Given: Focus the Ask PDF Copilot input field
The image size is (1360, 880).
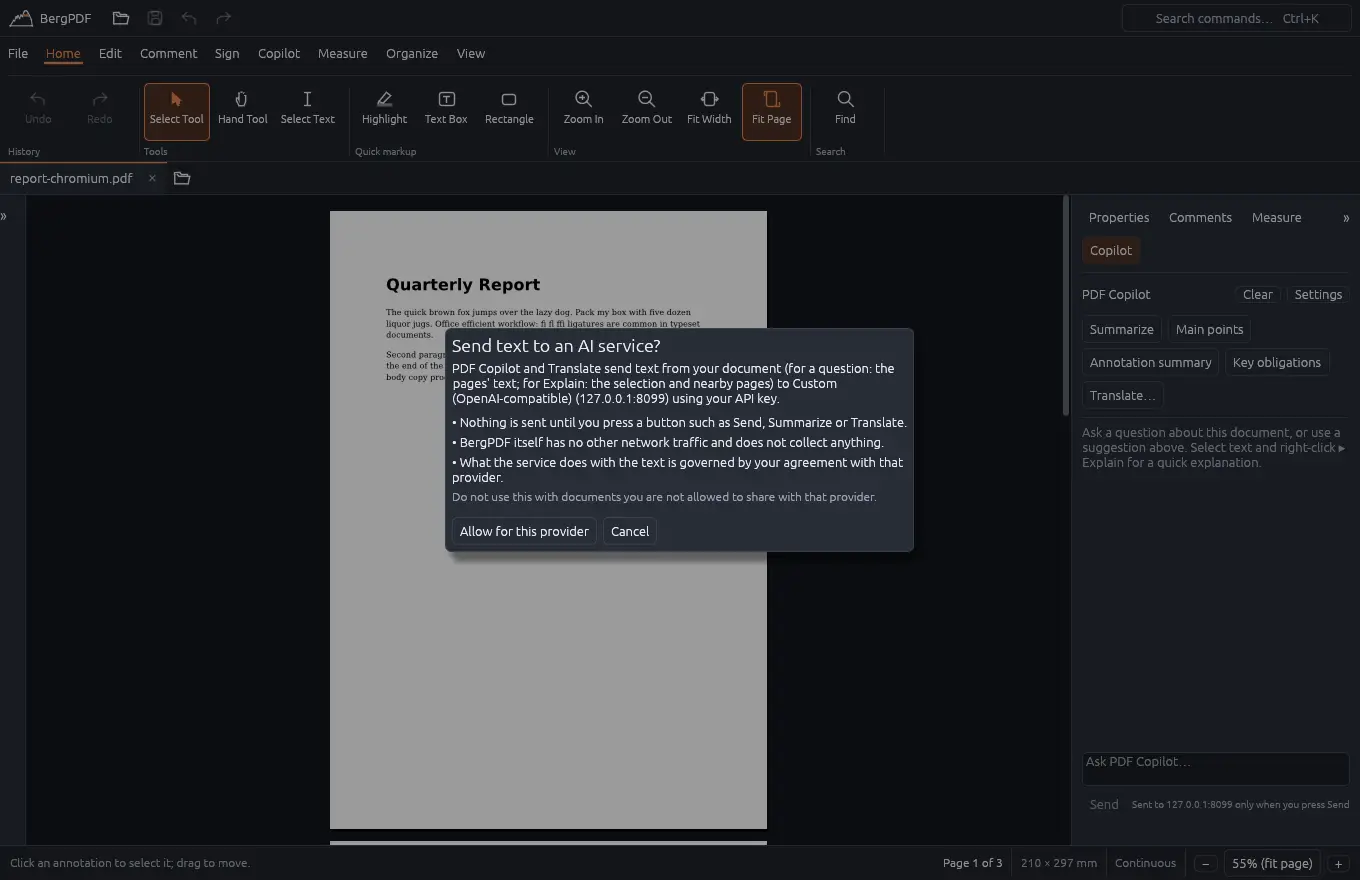Looking at the screenshot, I should pos(1216,768).
